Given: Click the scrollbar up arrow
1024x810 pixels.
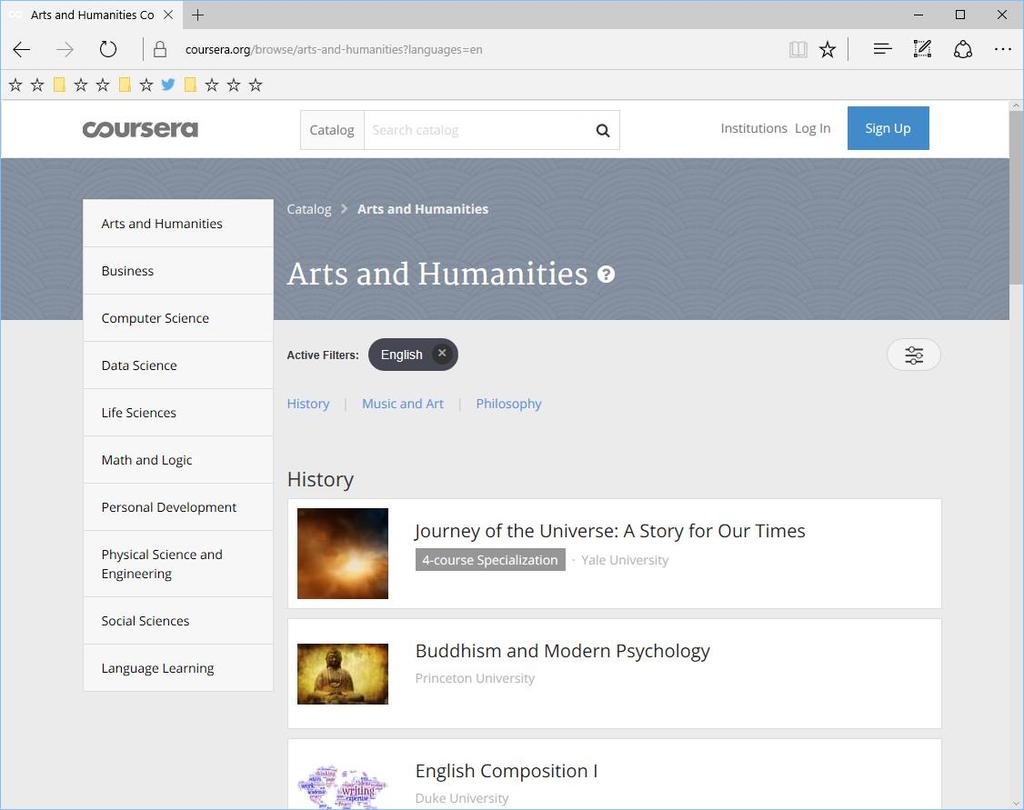Looking at the screenshot, I should pos(1016,105).
